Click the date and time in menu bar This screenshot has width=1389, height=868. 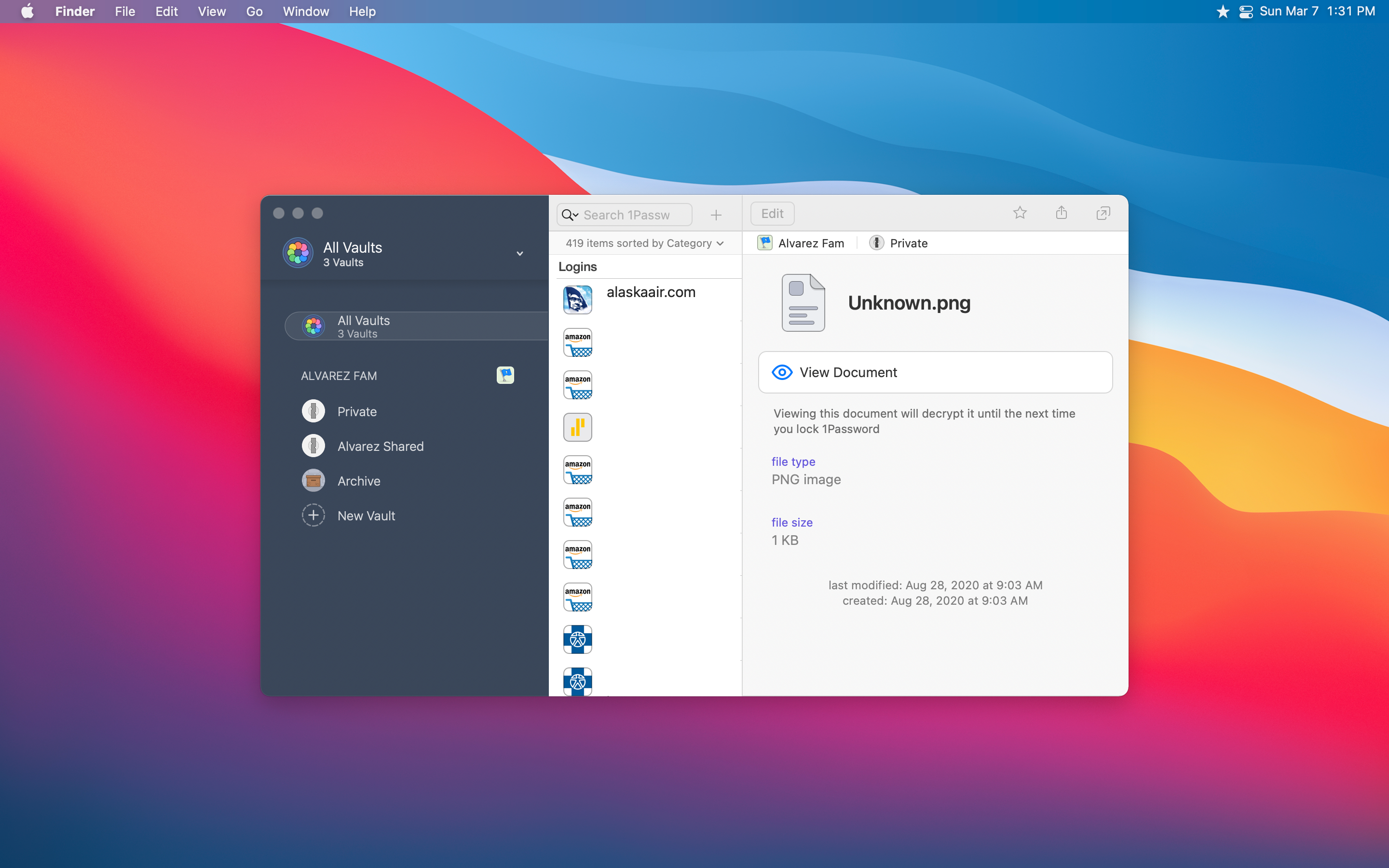tap(1317, 12)
